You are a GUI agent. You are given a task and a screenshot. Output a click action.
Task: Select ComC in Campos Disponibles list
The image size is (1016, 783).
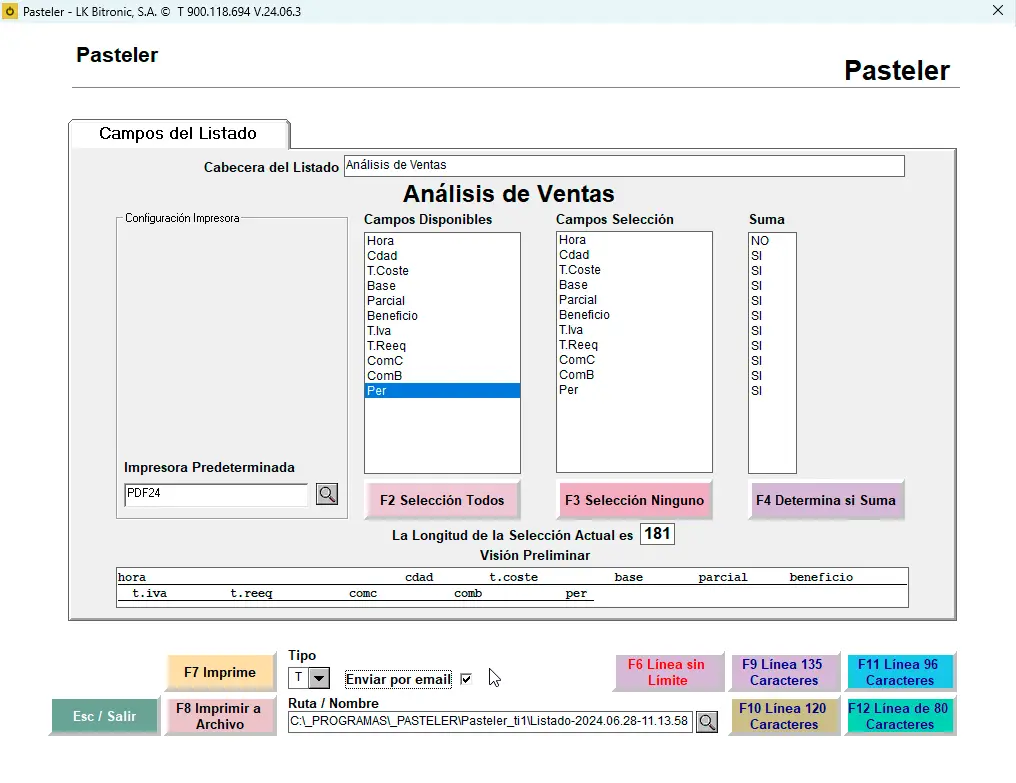(x=442, y=360)
